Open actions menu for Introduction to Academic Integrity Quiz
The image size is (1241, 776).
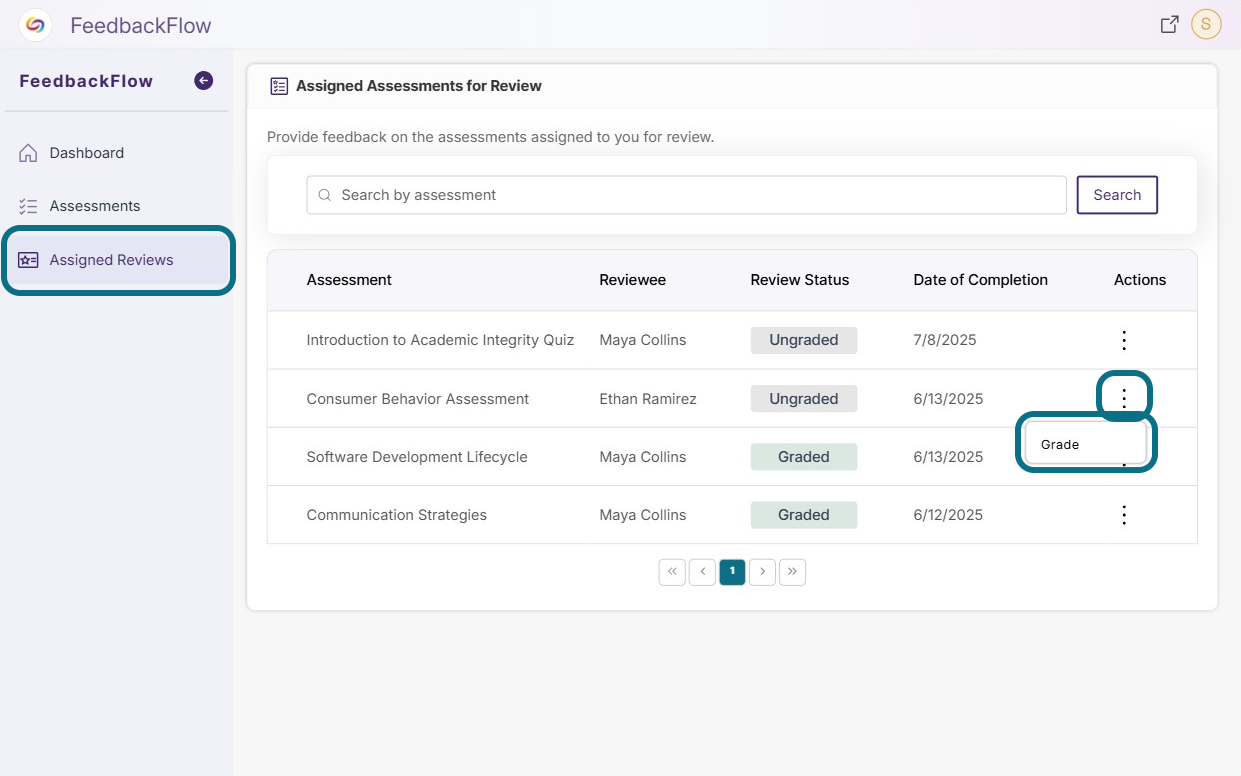(x=1124, y=340)
